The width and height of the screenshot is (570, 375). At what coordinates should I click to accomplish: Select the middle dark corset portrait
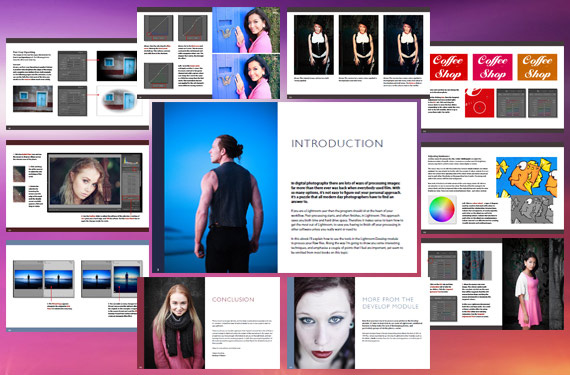coord(358,45)
